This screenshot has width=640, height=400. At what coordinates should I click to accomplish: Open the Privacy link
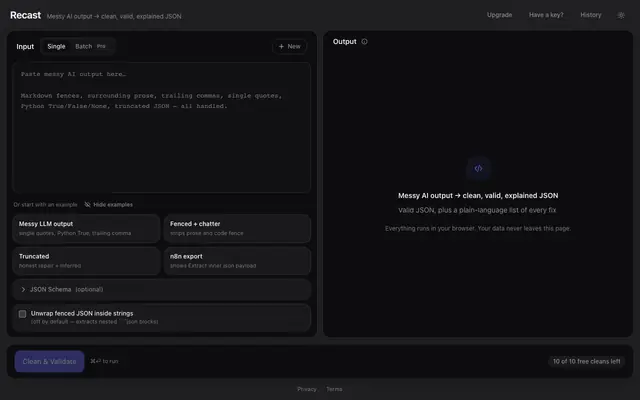click(307, 389)
